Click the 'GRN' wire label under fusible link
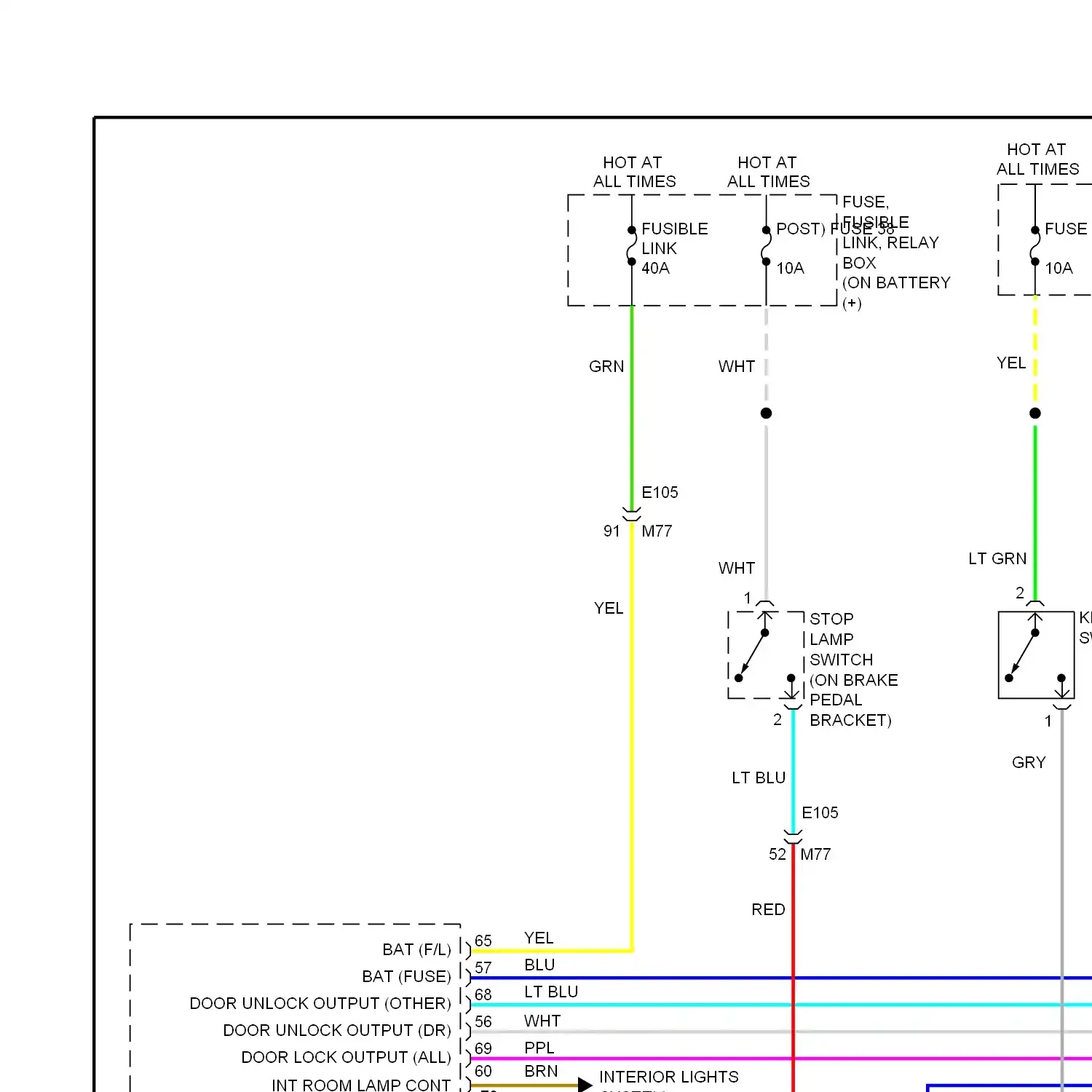Screen dimensions: 1092x1092 point(606,366)
